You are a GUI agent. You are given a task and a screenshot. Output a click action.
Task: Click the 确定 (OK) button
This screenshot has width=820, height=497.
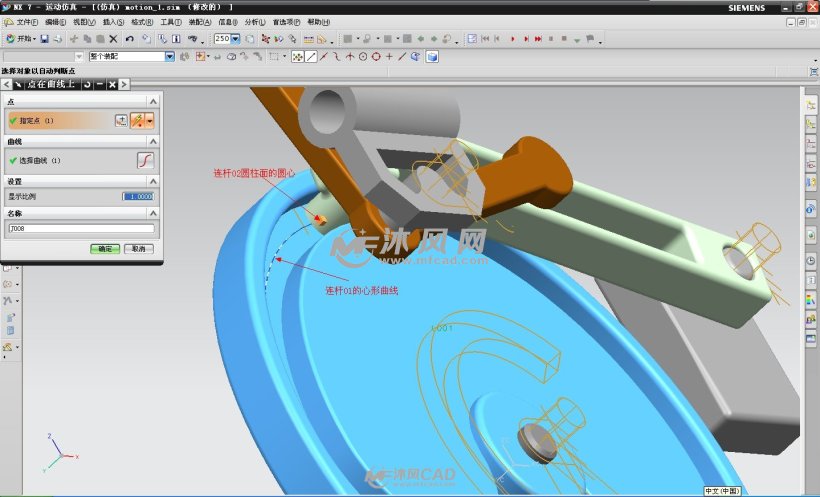tap(103, 248)
